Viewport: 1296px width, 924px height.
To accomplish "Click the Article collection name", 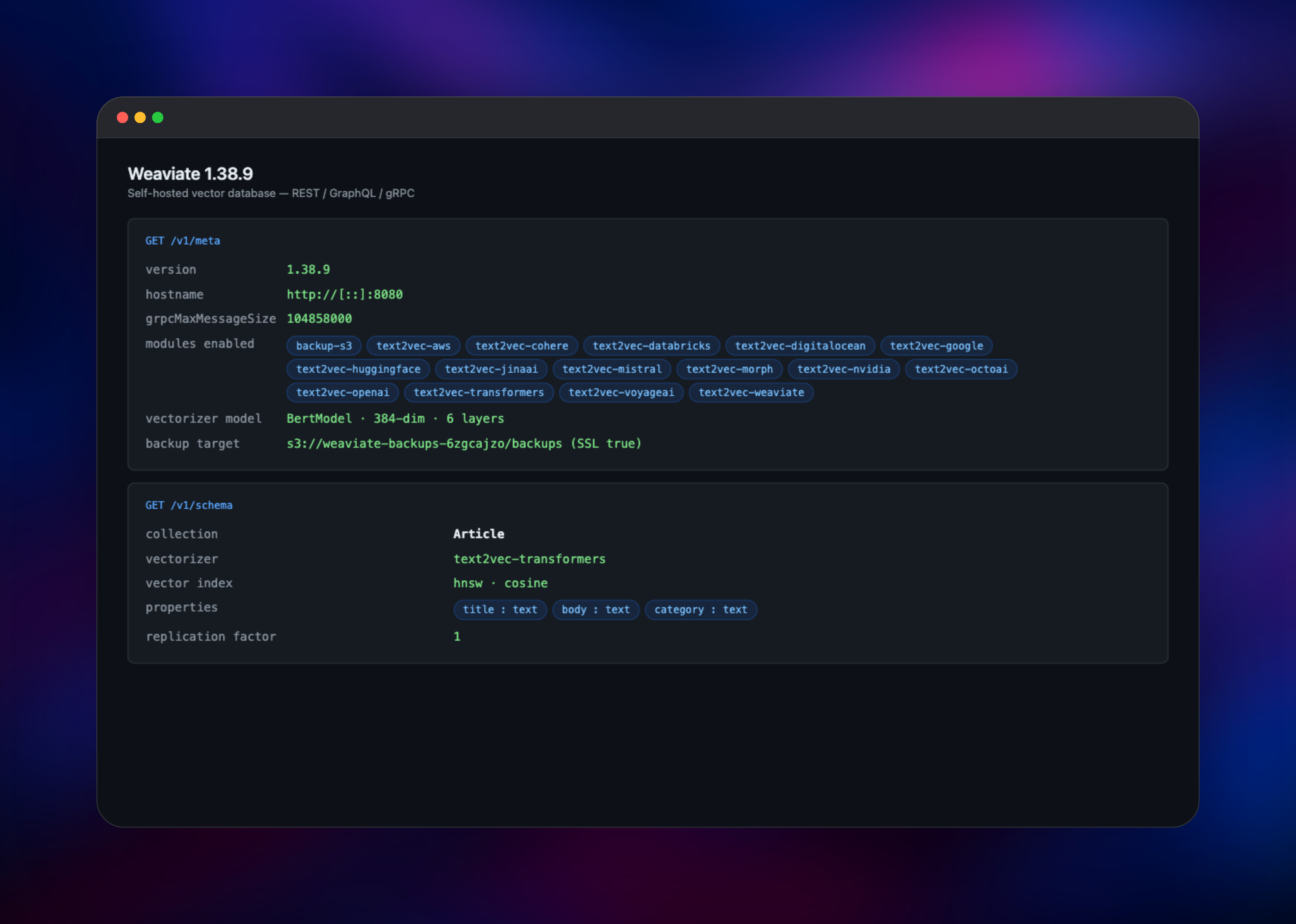I will point(479,534).
